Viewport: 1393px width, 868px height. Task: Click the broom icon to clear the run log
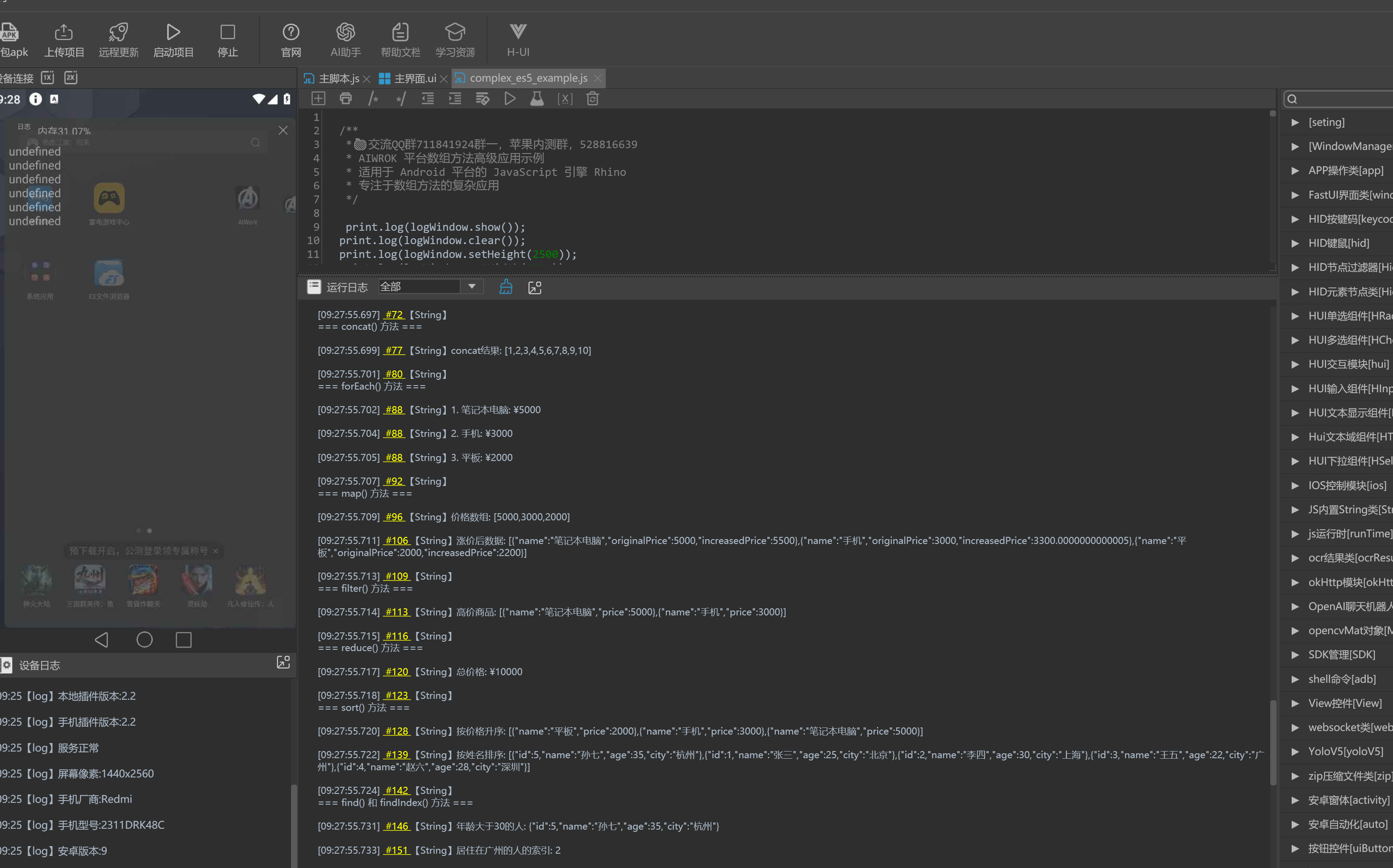tap(506, 287)
